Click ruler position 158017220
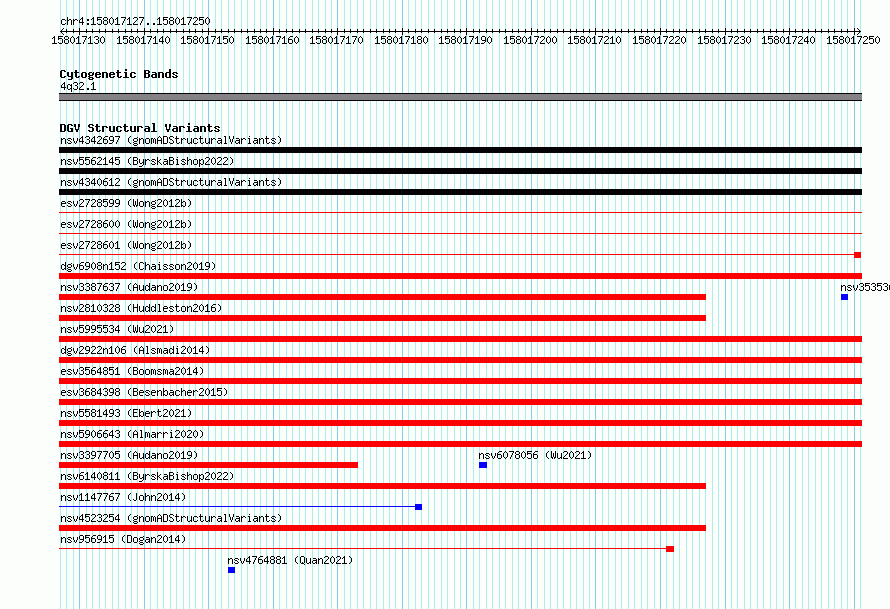Viewport: 890px width, 609px height. pyautogui.click(x=659, y=40)
